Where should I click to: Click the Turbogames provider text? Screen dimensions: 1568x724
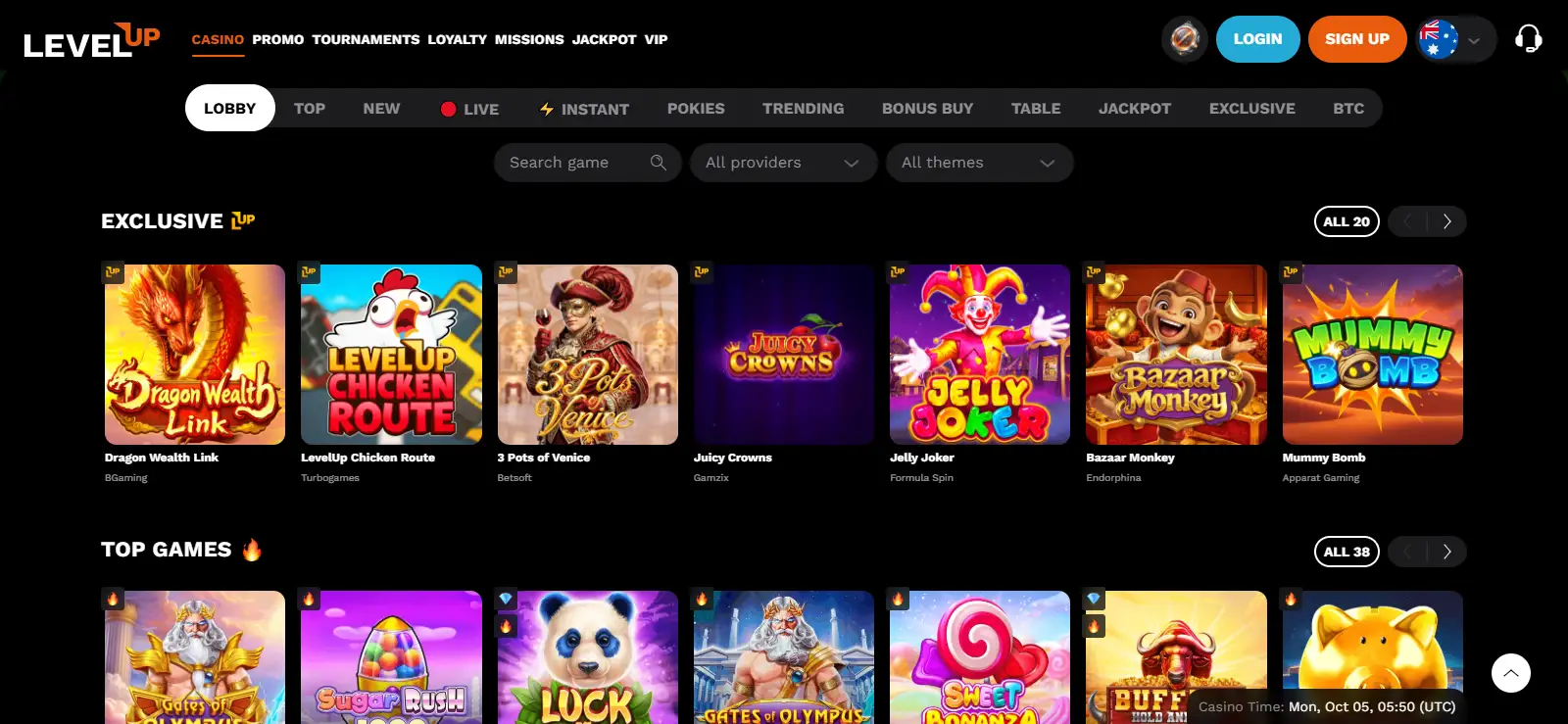coord(330,478)
